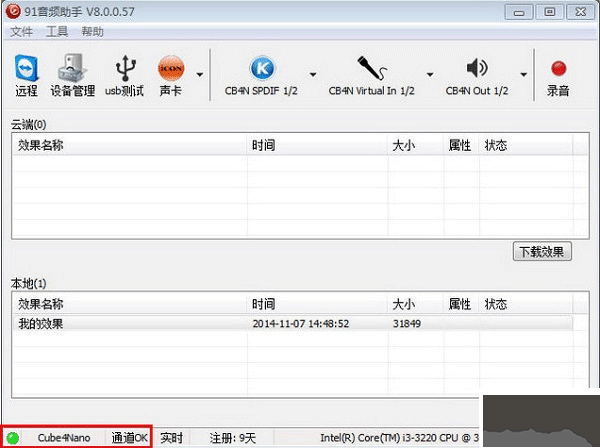Sort local list by 大小 header

point(416,304)
